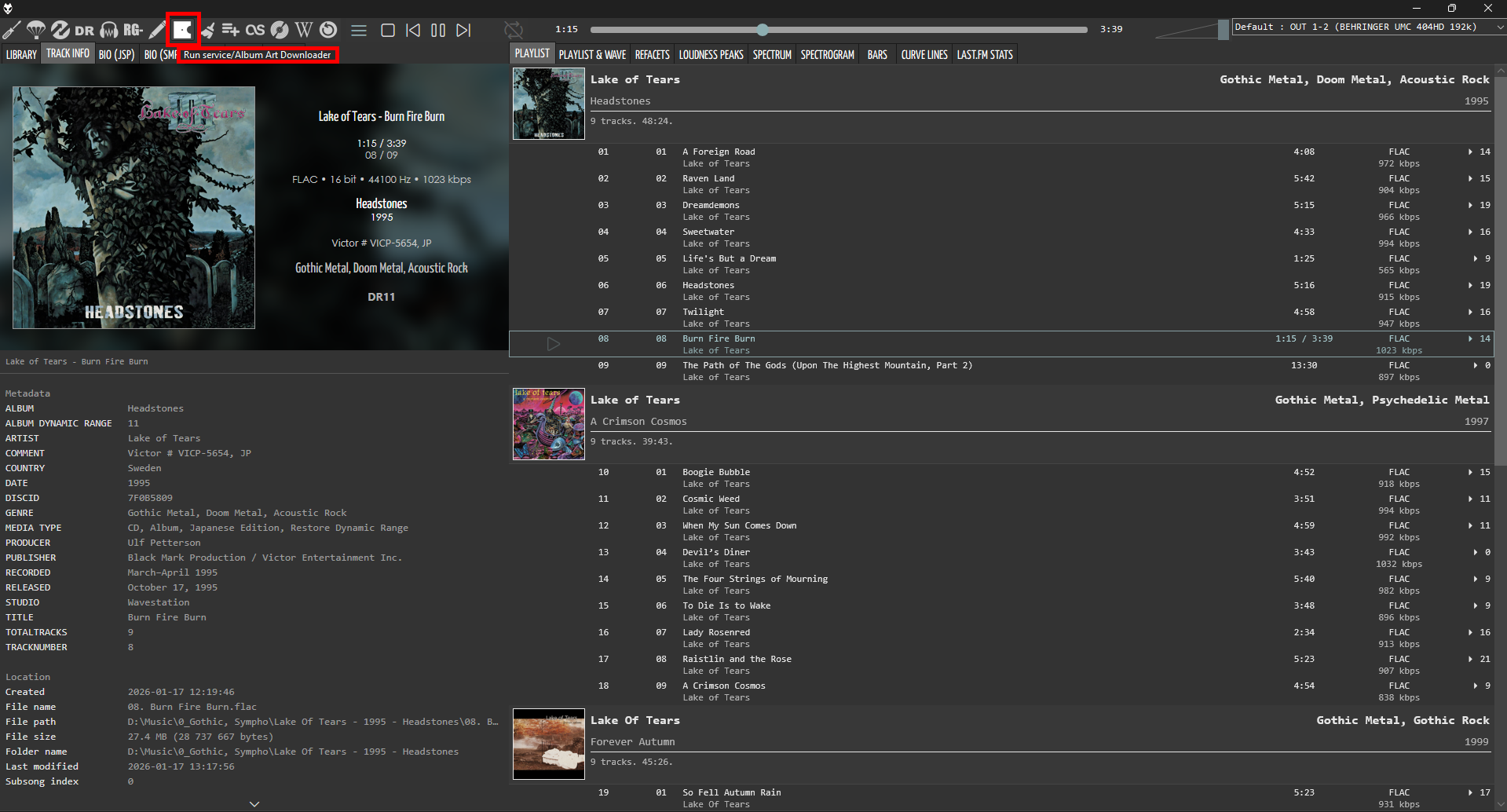This screenshot has width=1507, height=812.
Task: Select the Last.fm Stats tab
Action: coord(984,54)
